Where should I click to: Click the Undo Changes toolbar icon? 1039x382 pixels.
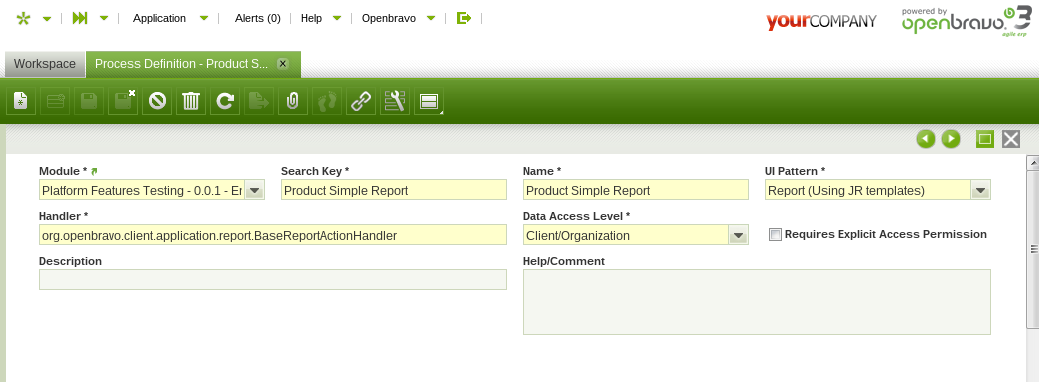[157, 101]
